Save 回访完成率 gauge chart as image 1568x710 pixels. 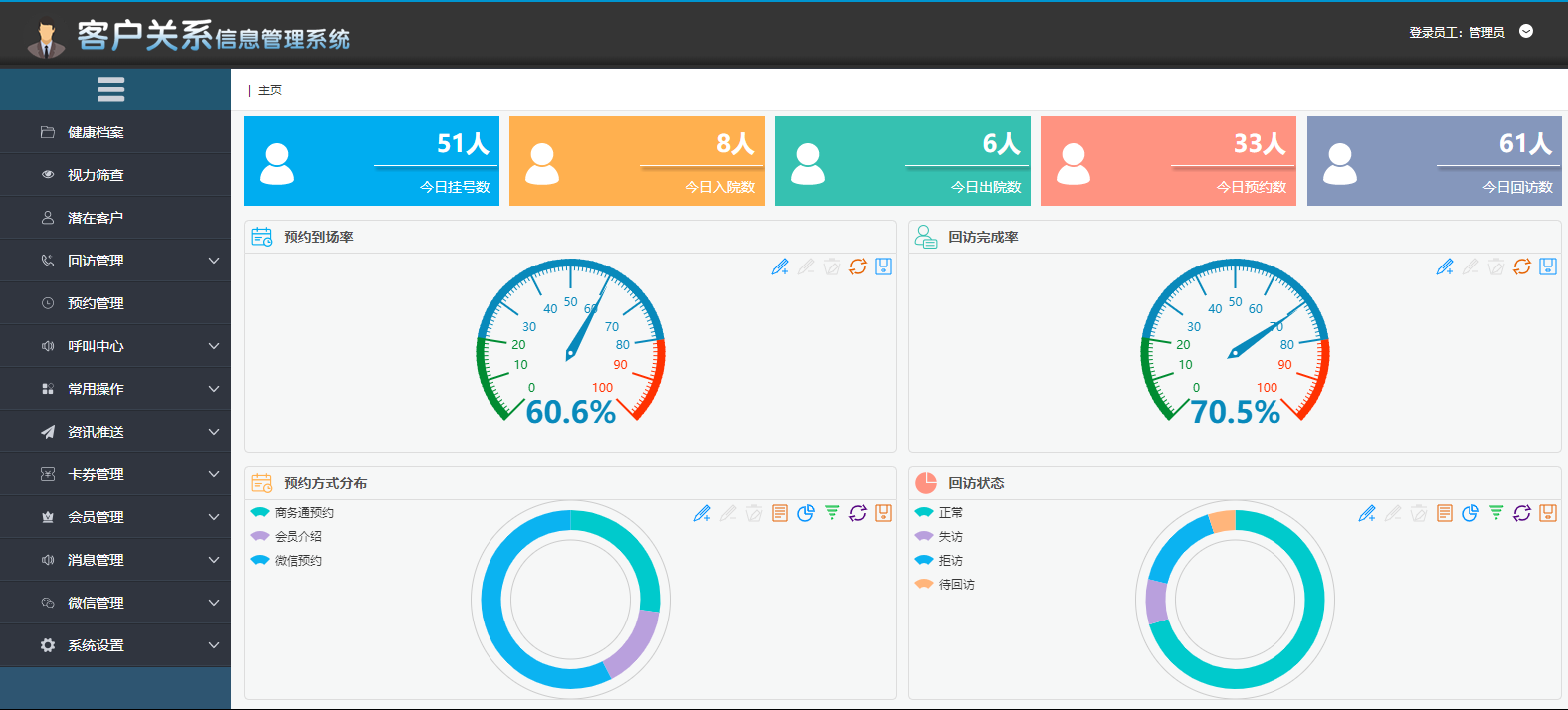pos(1548,266)
